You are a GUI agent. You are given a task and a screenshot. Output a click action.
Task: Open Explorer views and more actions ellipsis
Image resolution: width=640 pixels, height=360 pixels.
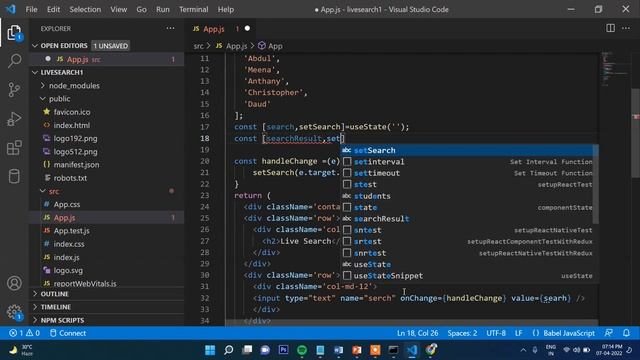pos(170,28)
